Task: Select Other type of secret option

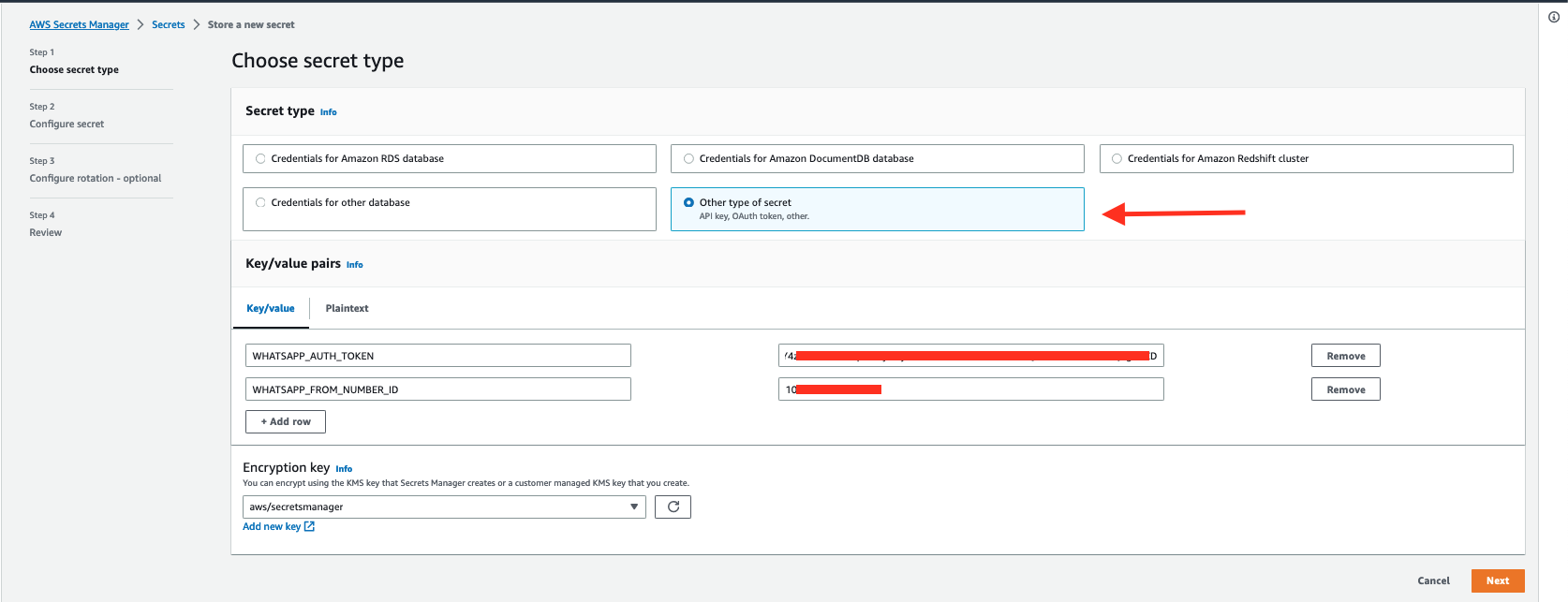Action: coord(878,209)
